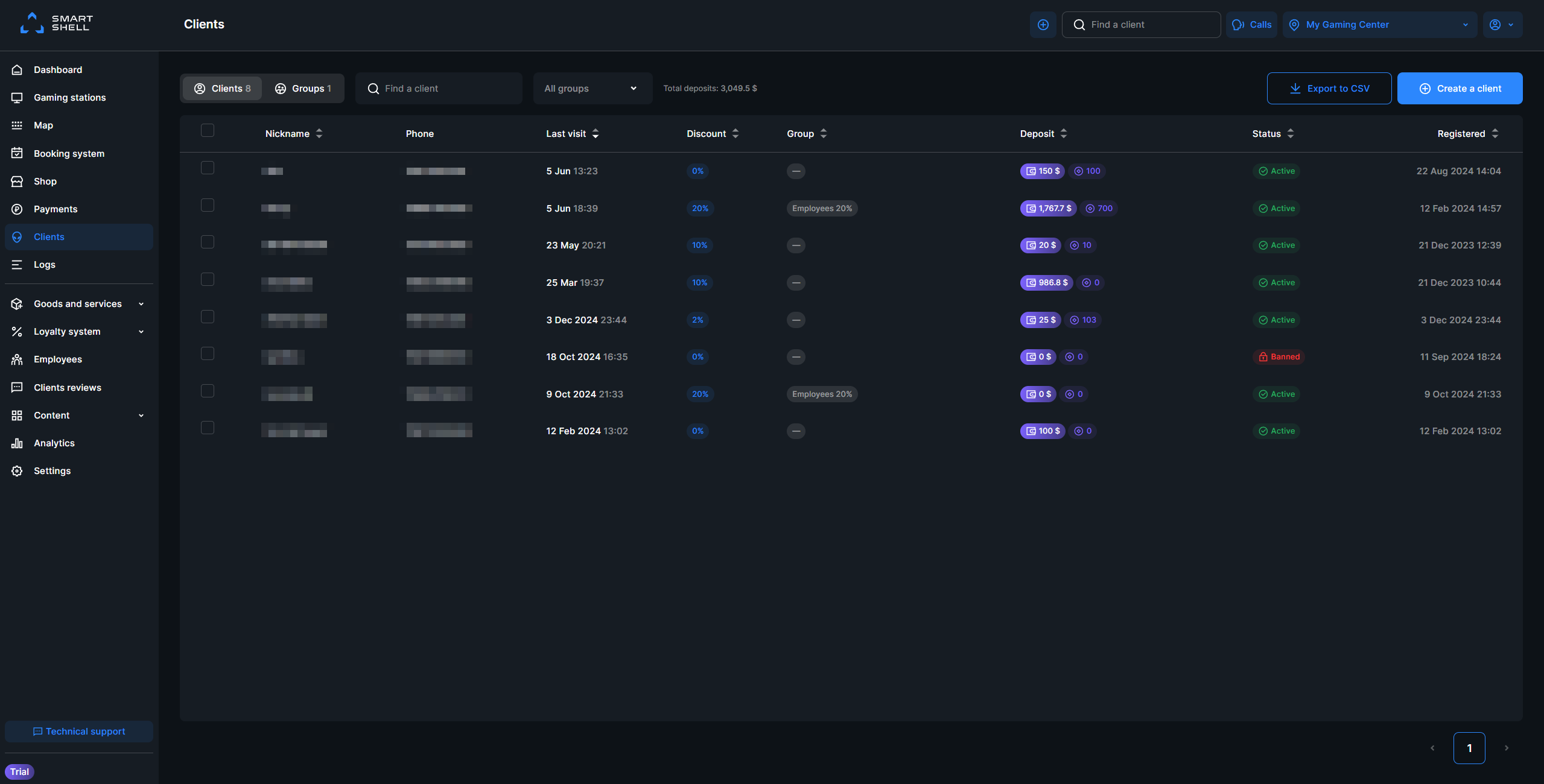The image size is (1544, 784).
Task: Focus the top bar Find a client field
Action: (1141, 25)
